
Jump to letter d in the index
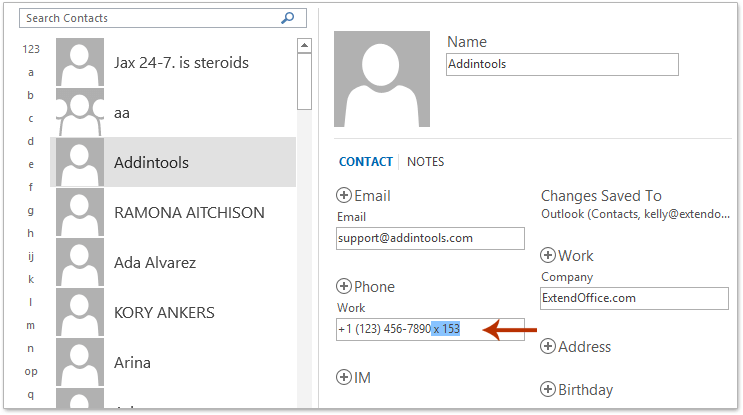[31, 141]
